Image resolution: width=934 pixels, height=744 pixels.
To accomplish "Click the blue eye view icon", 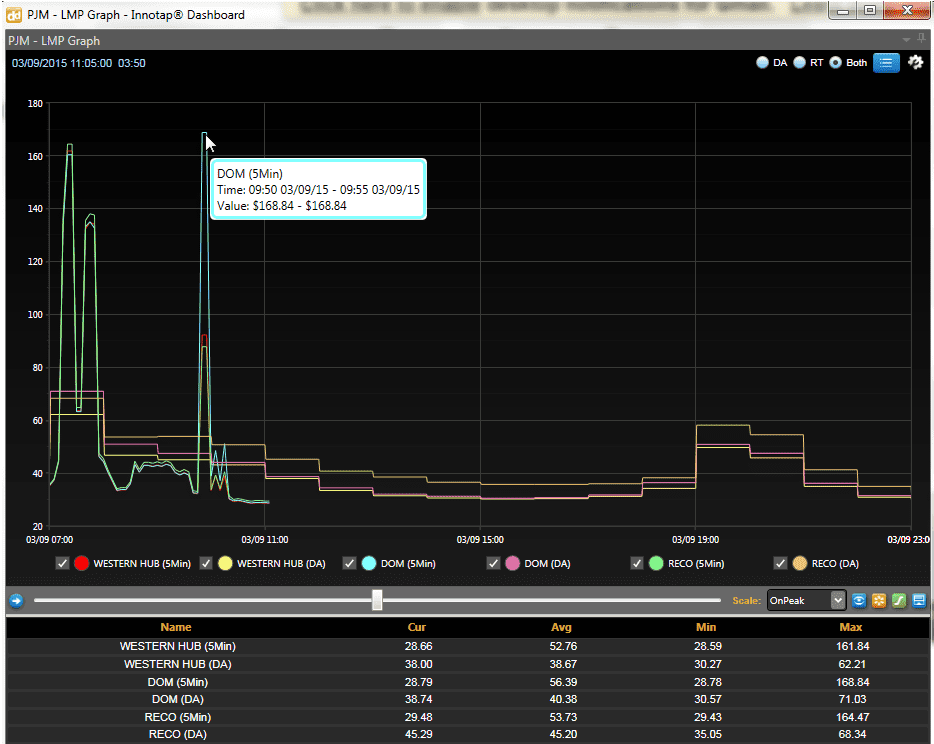I will (x=859, y=600).
